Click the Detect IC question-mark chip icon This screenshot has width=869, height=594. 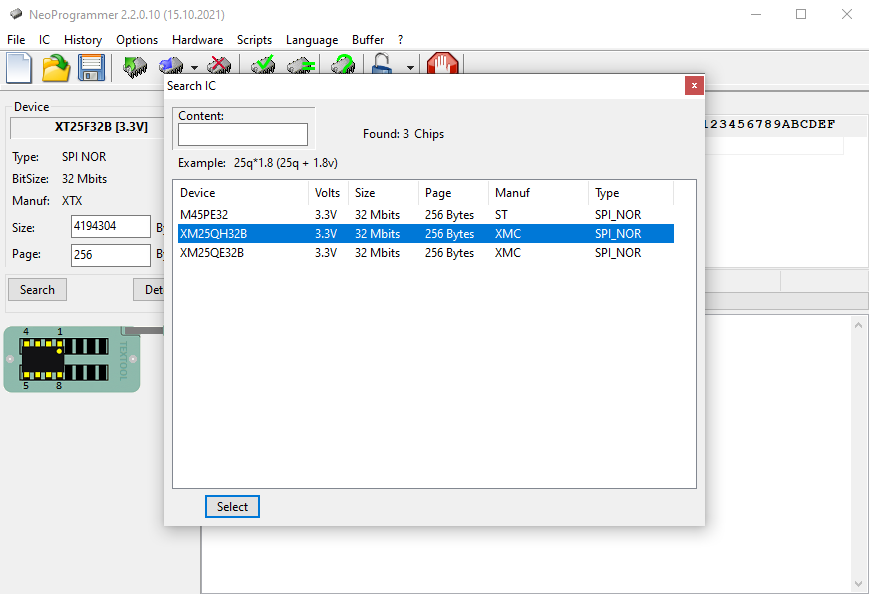343,64
